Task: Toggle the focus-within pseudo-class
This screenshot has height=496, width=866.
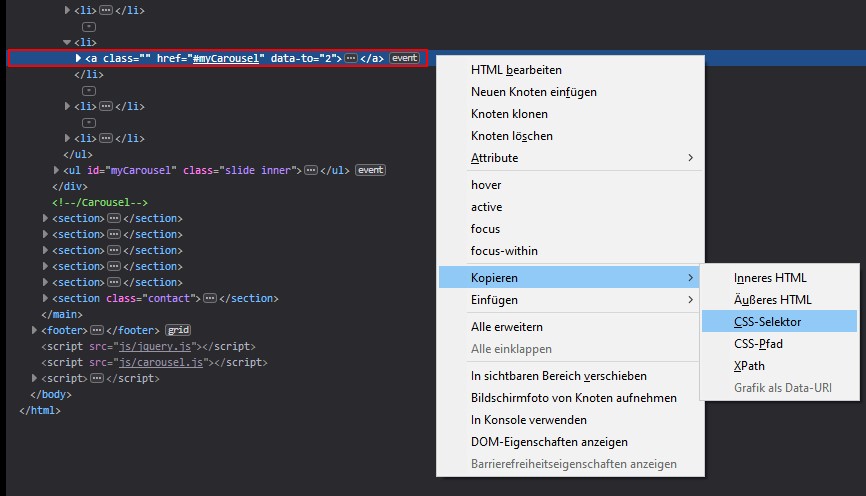Action: pyautogui.click(x=571, y=251)
